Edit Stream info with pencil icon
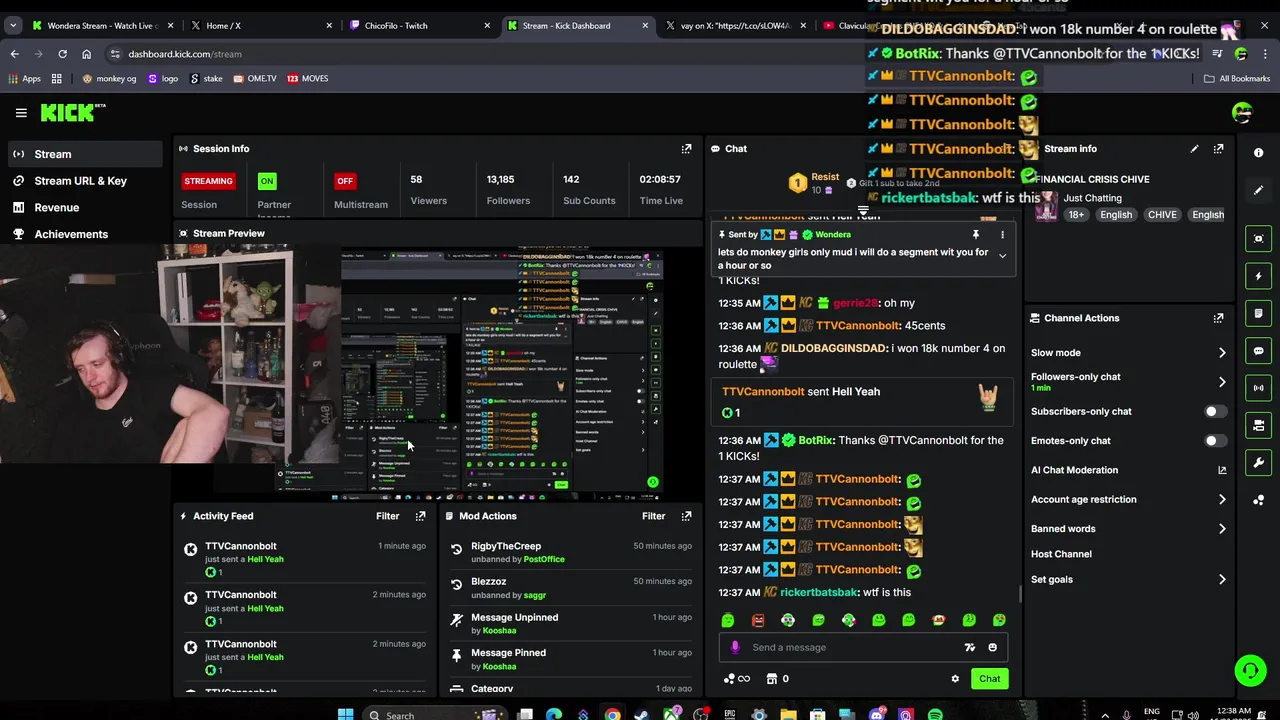The height and width of the screenshot is (720, 1280). point(1194,148)
